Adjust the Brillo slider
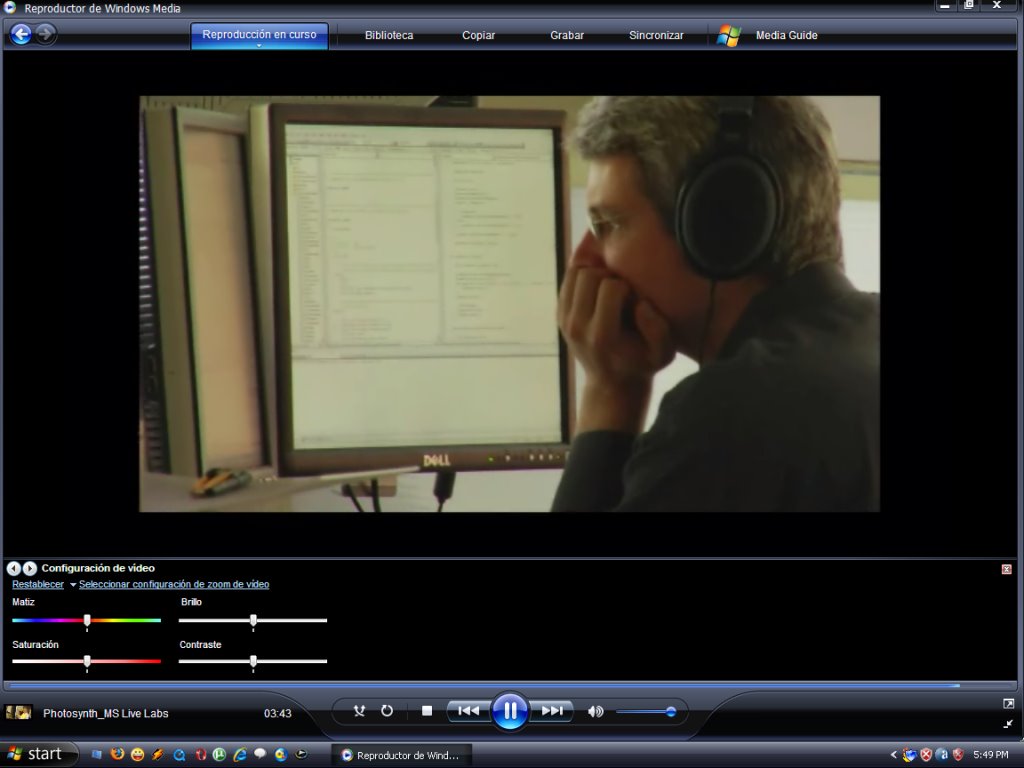Screen dimensions: 1024x768 click(x=253, y=620)
